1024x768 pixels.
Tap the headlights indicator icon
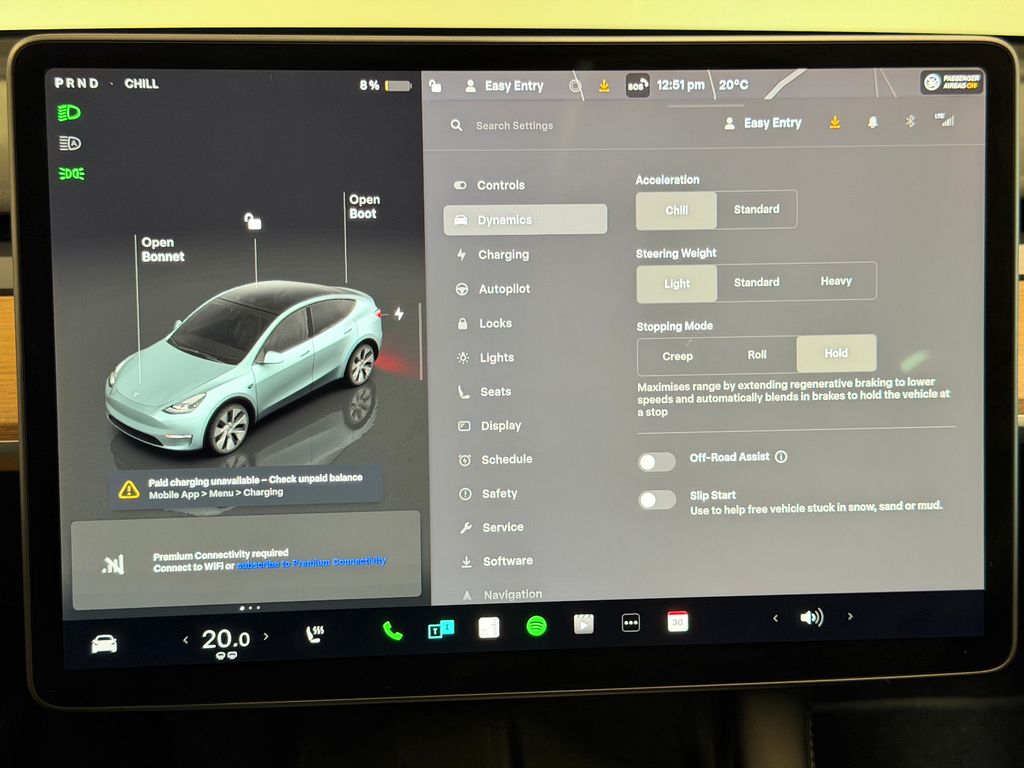point(69,113)
